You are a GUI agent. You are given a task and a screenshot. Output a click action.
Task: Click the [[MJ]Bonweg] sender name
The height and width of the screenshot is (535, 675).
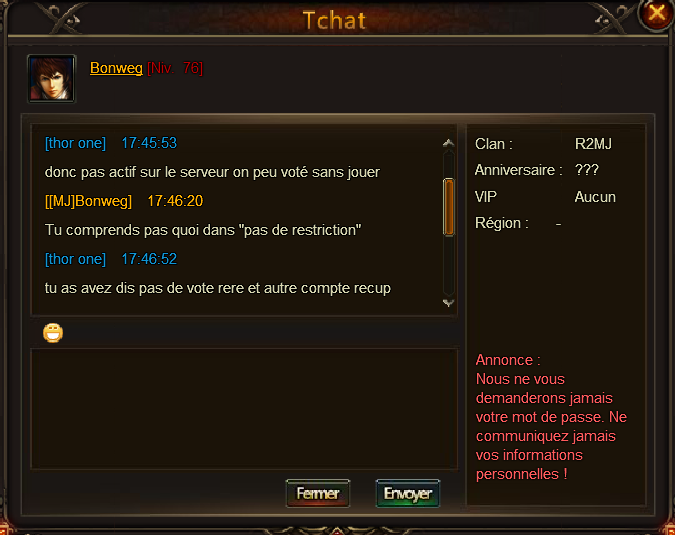click(x=88, y=201)
